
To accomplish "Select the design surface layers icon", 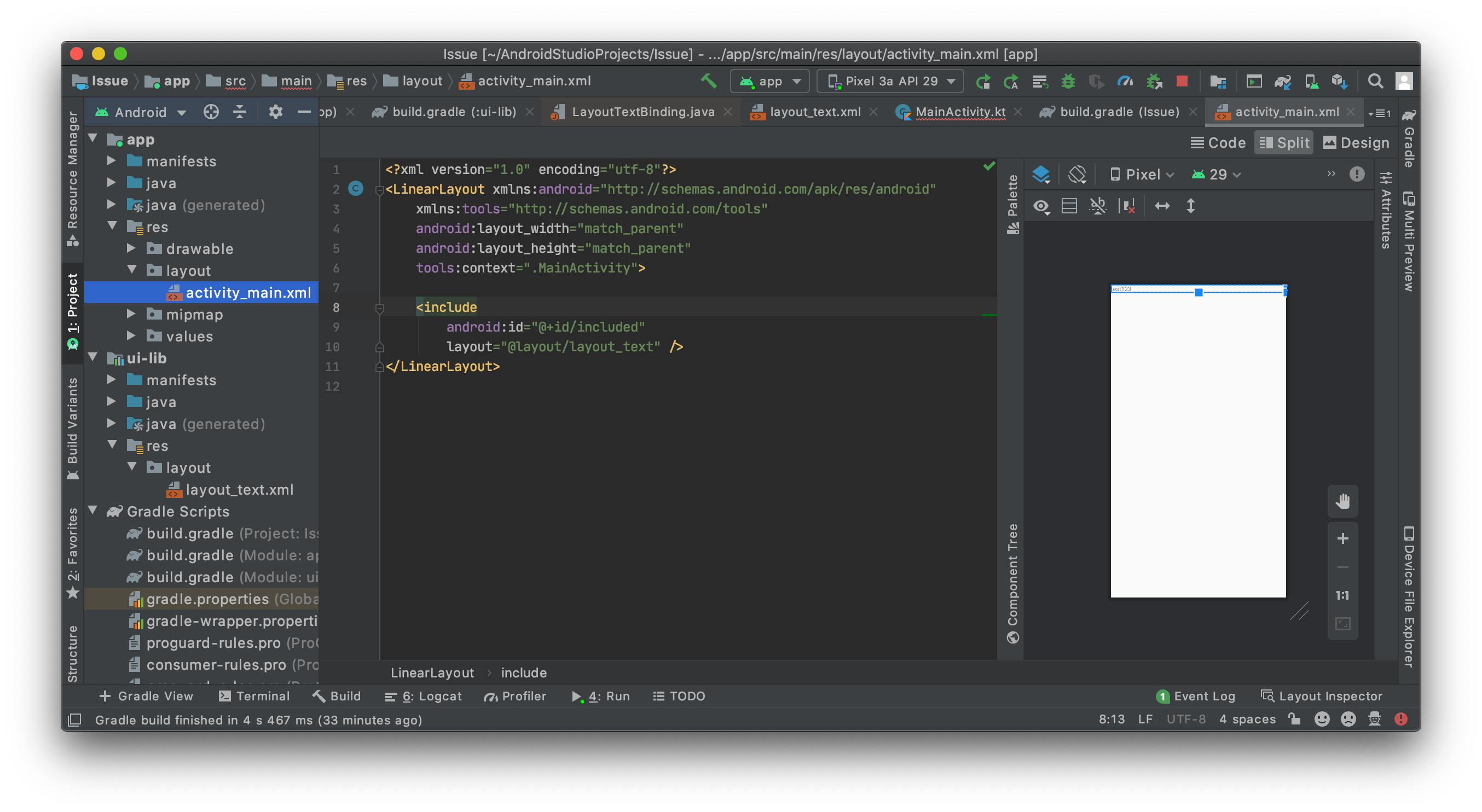I will [1041, 174].
